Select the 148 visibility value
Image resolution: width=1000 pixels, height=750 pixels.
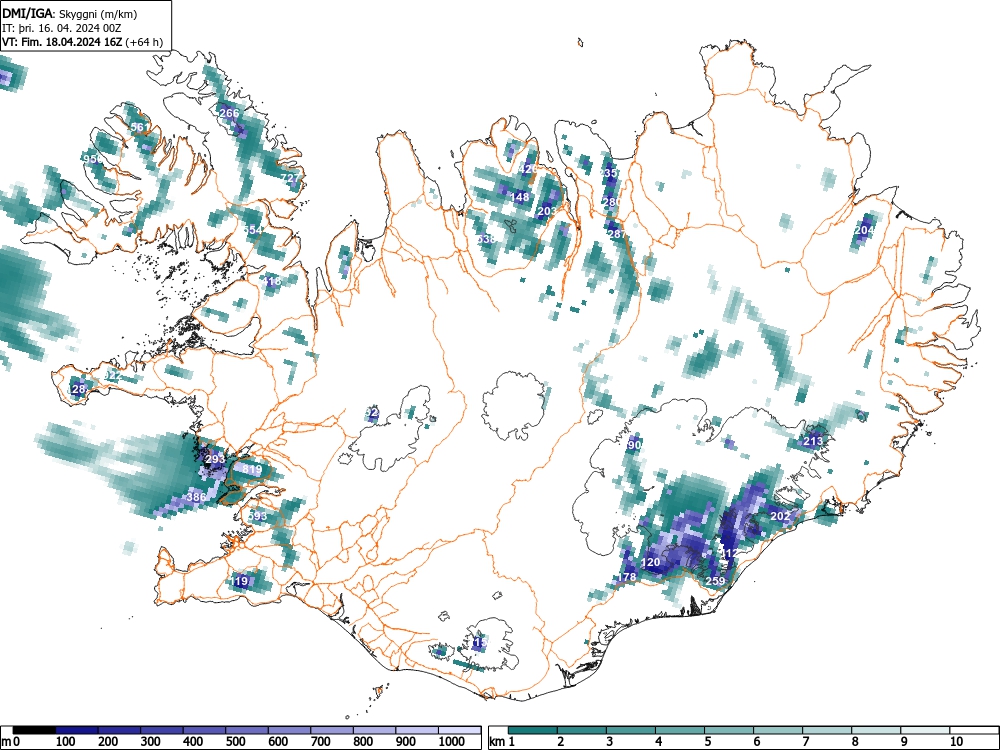coord(520,197)
